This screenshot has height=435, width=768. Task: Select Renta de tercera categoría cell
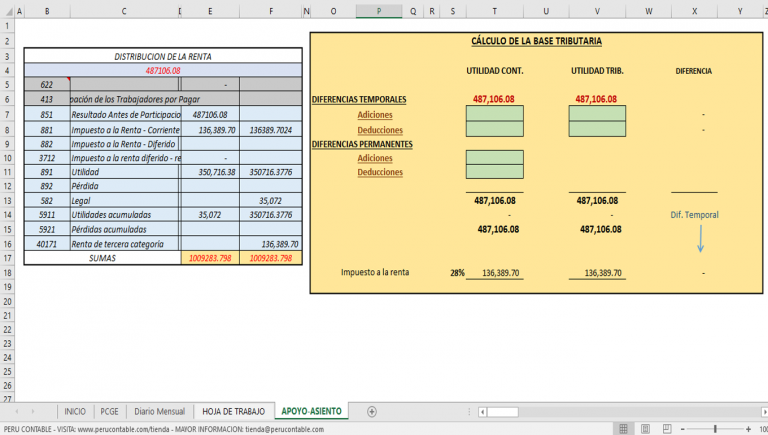(125, 244)
